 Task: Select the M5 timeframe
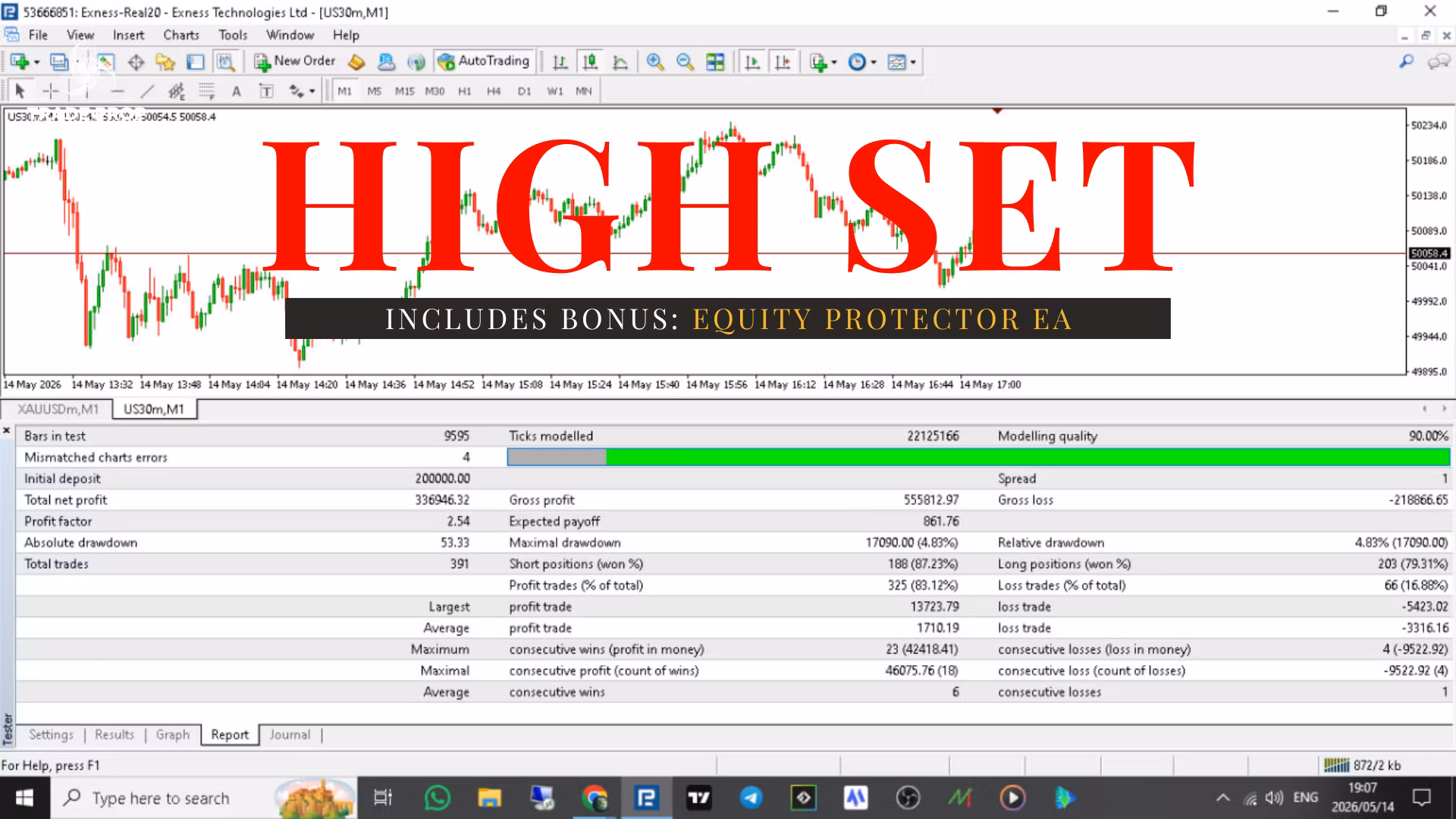[x=375, y=91]
